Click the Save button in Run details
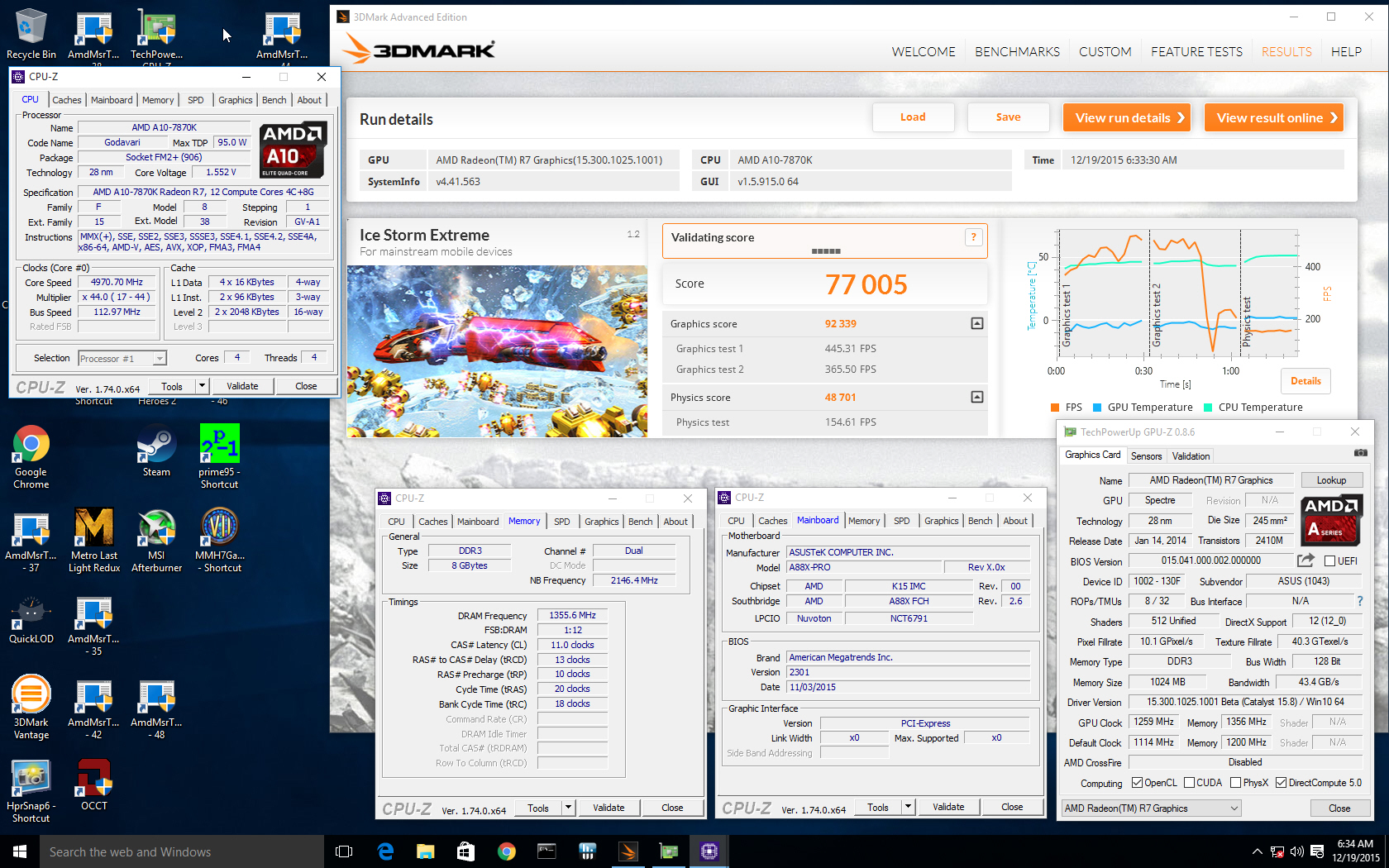1389x868 pixels. pos(1008,117)
